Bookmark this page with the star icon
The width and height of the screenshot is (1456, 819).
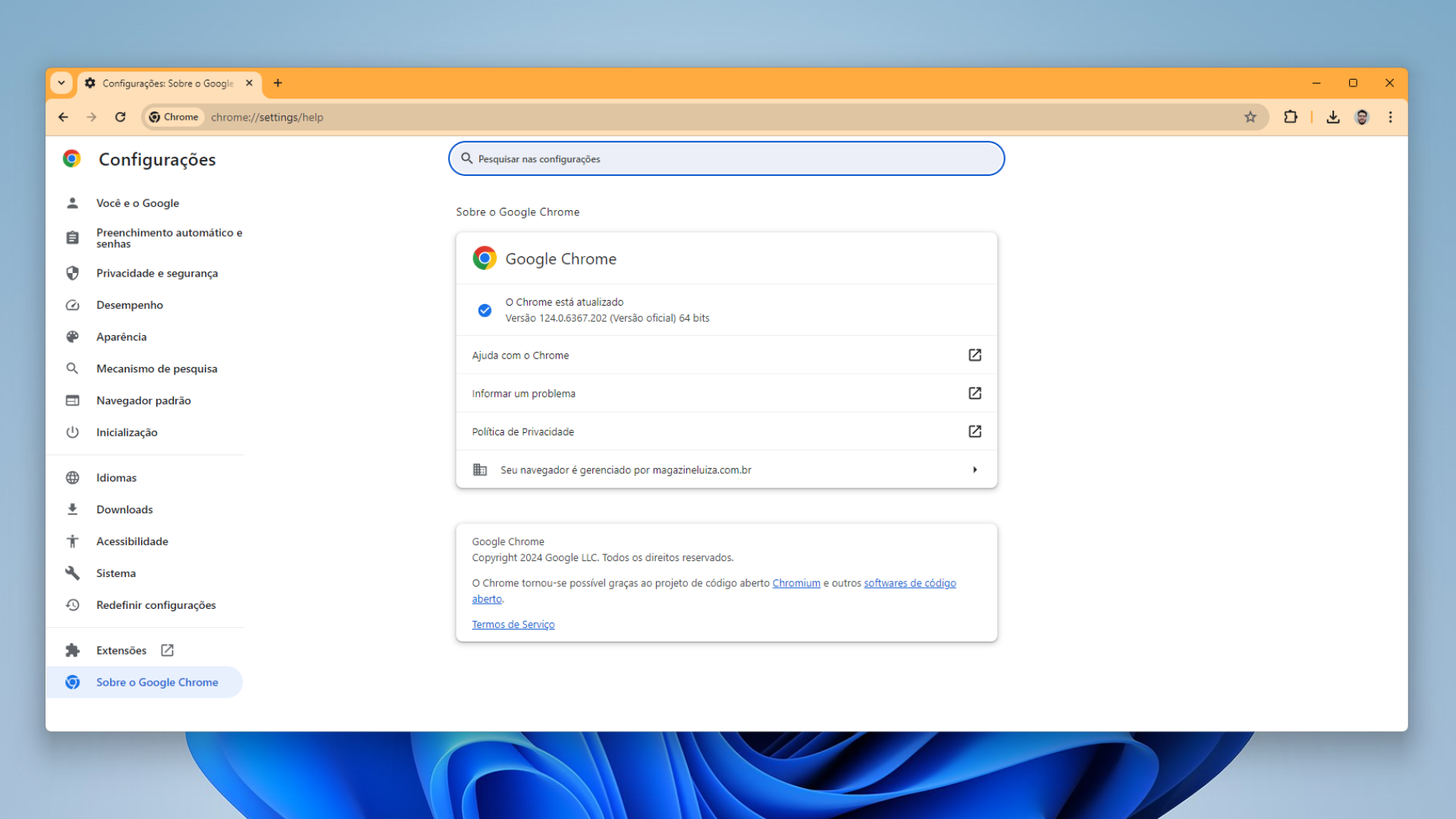tap(1251, 117)
